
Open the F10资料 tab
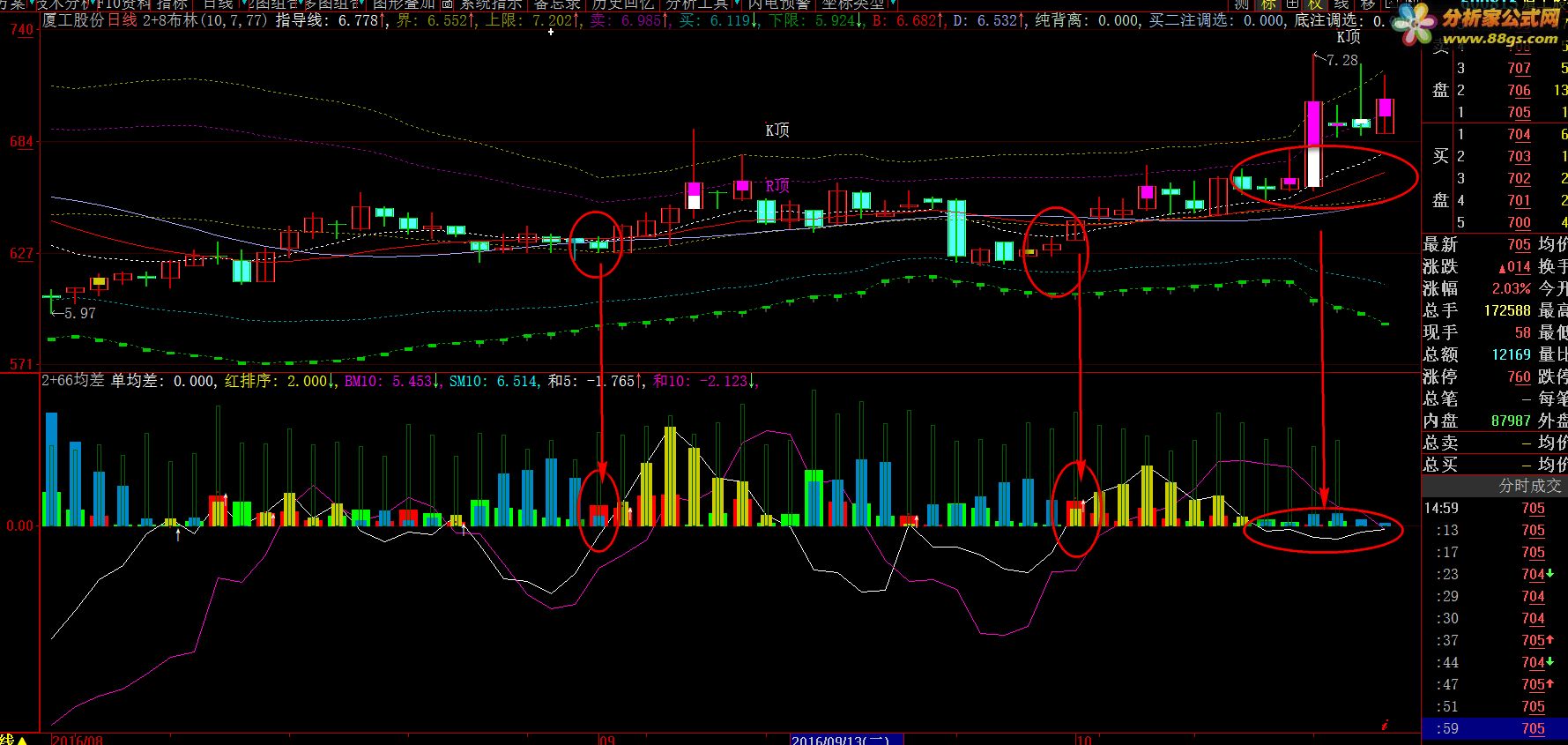pyautogui.click(x=123, y=4)
